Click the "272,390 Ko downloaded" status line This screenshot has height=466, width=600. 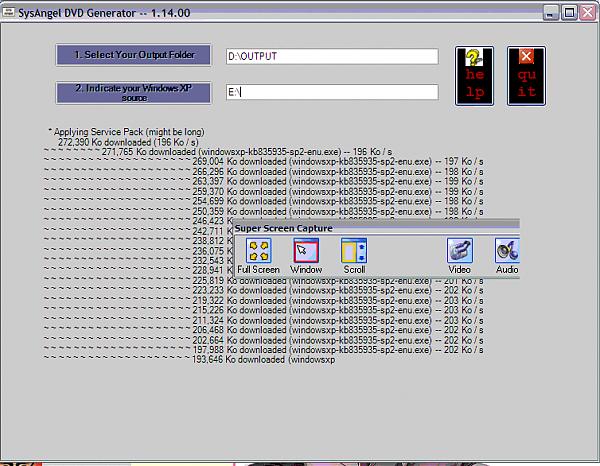(x=128, y=142)
